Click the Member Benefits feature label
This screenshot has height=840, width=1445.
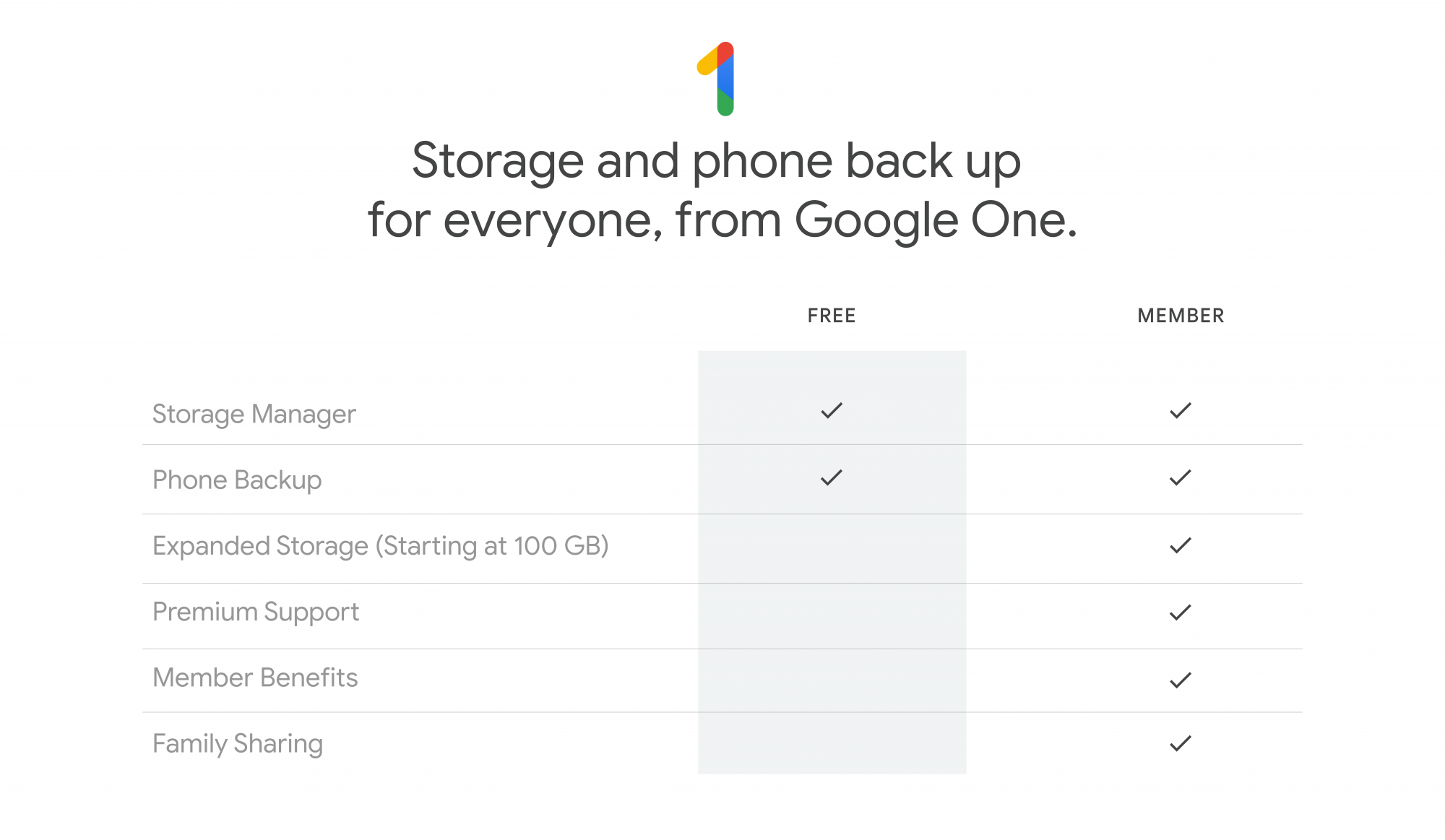(x=255, y=677)
